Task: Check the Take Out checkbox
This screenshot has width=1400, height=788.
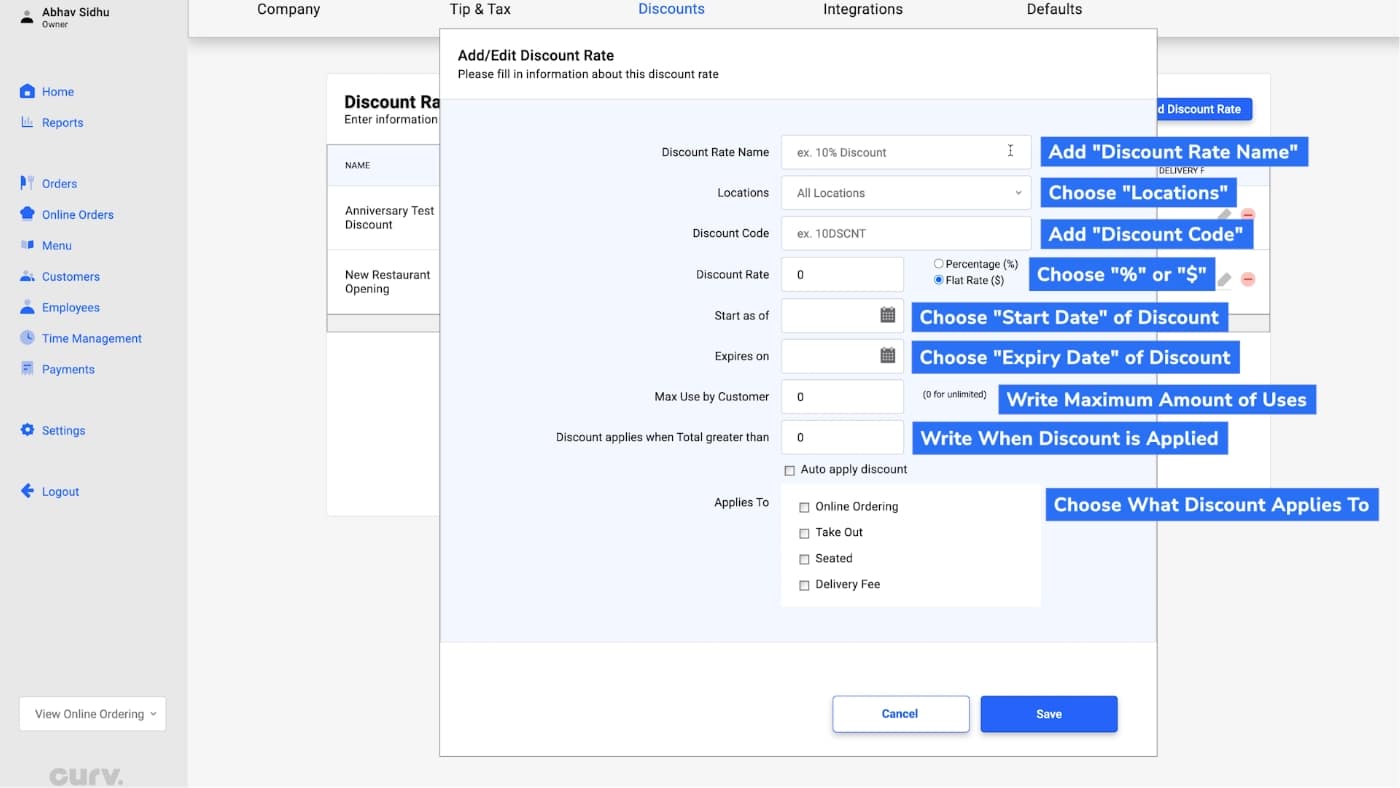Action: pyautogui.click(x=804, y=533)
